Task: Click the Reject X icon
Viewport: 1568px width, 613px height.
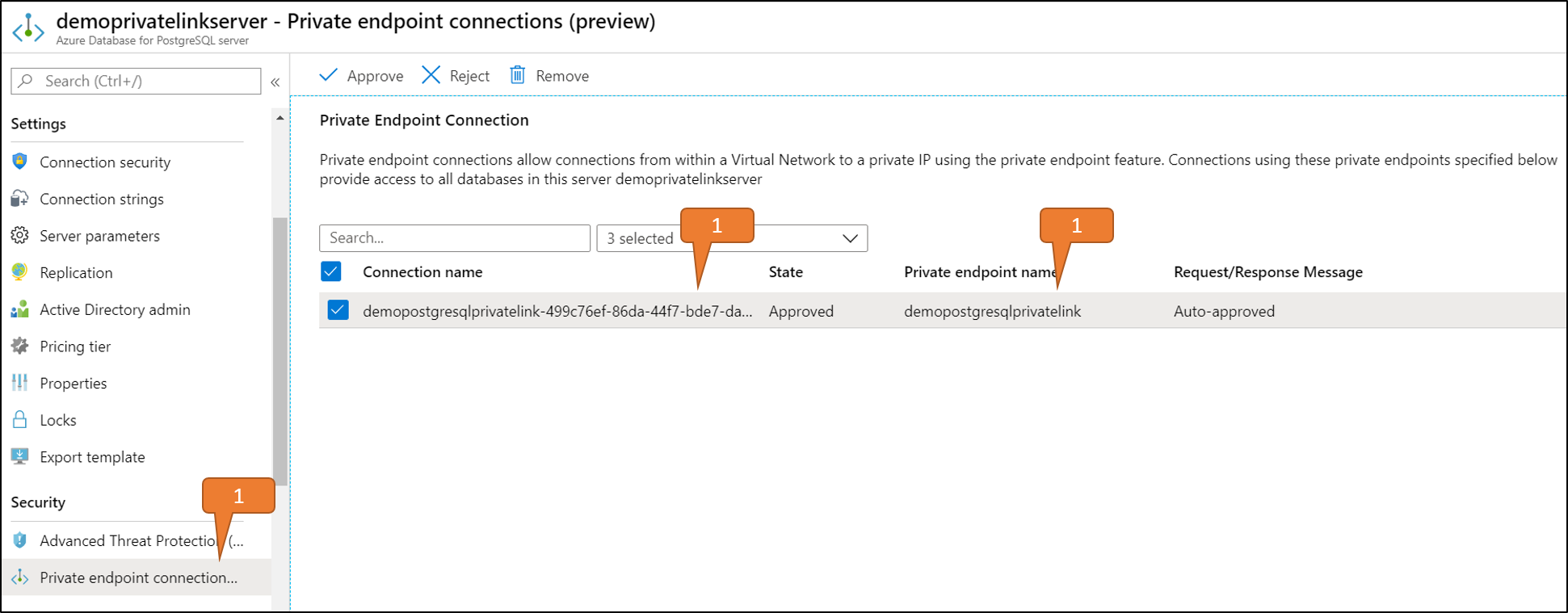Action: coord(431,75)
